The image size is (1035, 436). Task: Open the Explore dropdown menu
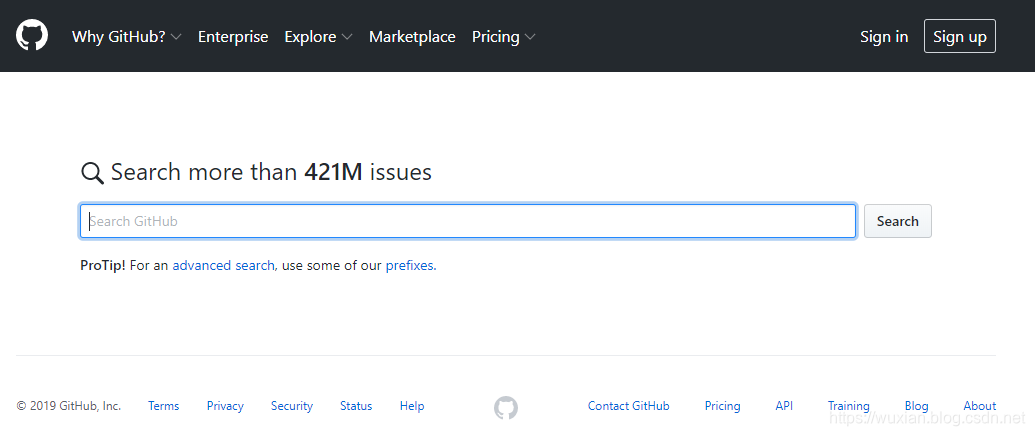[x=318, y=37]
